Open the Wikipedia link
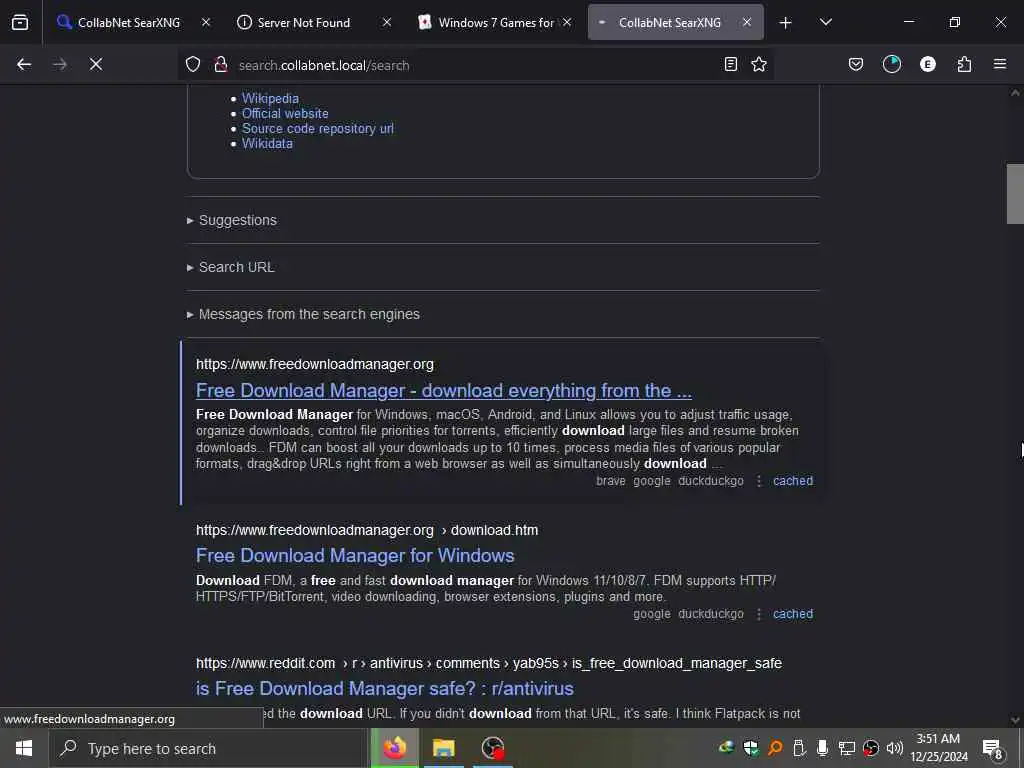 pyautogui.click(x=270, y=99)
